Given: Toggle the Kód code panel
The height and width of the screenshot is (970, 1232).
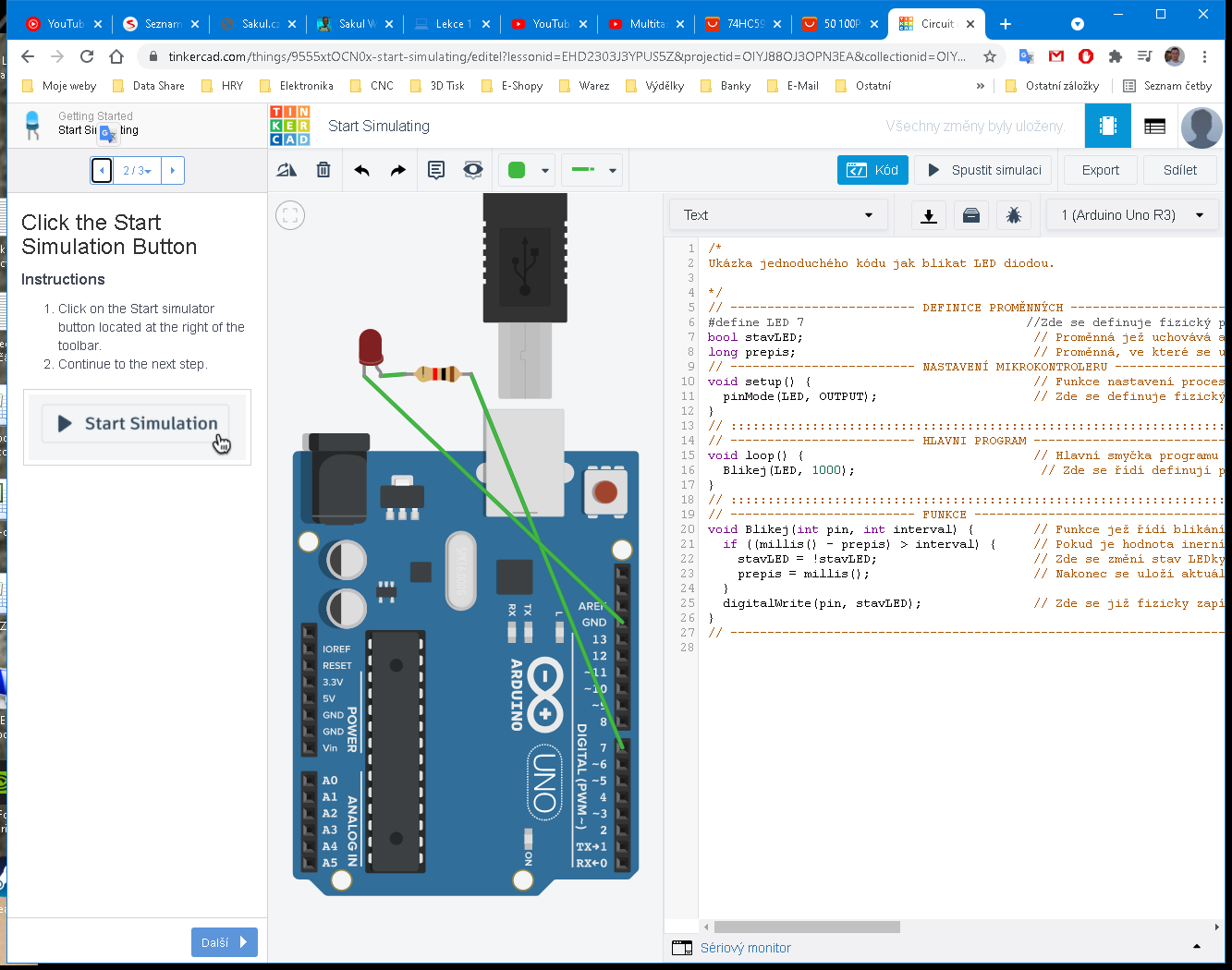Looking at the screenshot, I should point(872,170).
